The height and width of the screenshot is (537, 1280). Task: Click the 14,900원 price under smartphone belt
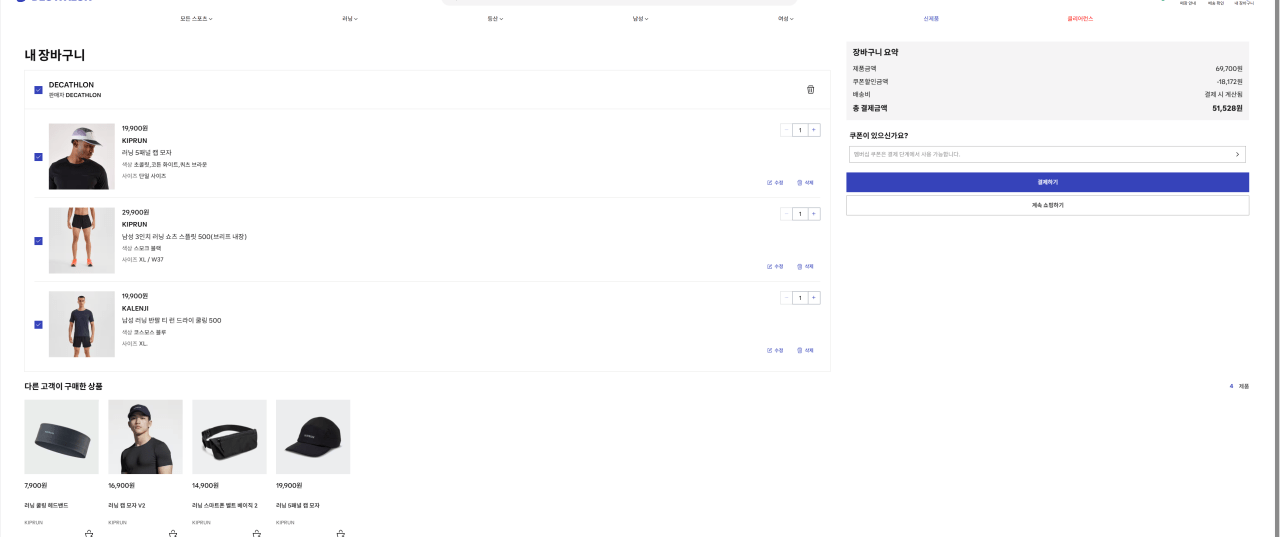tap(205, 485)
